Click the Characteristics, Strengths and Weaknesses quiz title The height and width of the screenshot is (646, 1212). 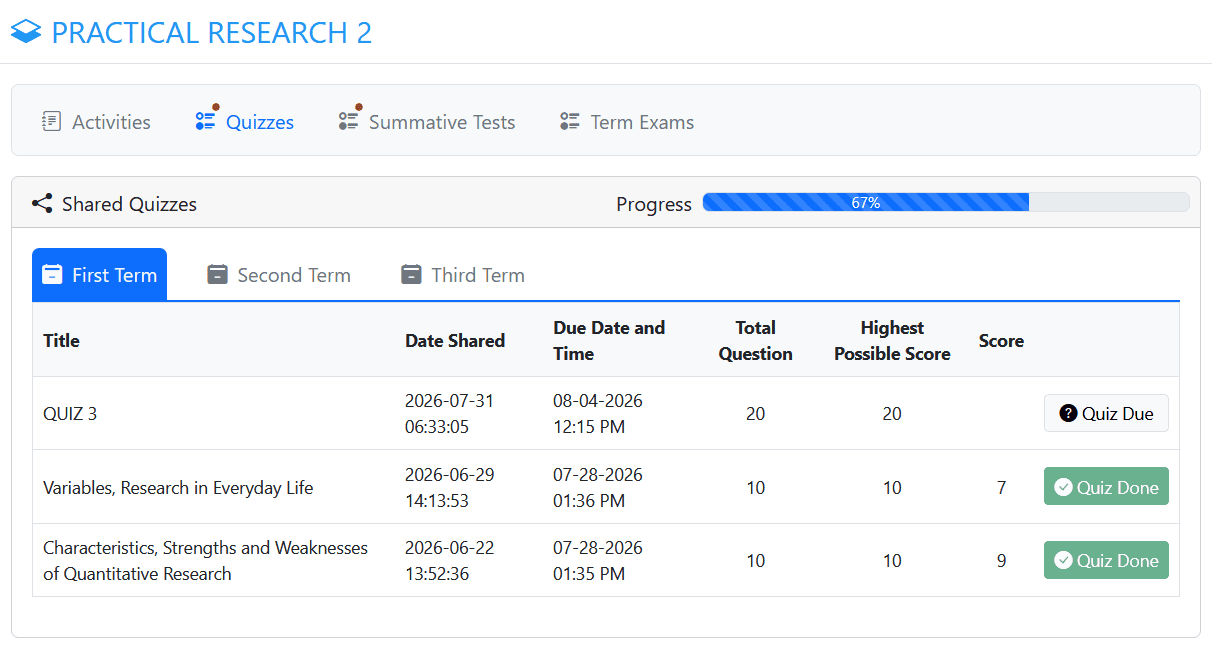(x=205, y=561)
